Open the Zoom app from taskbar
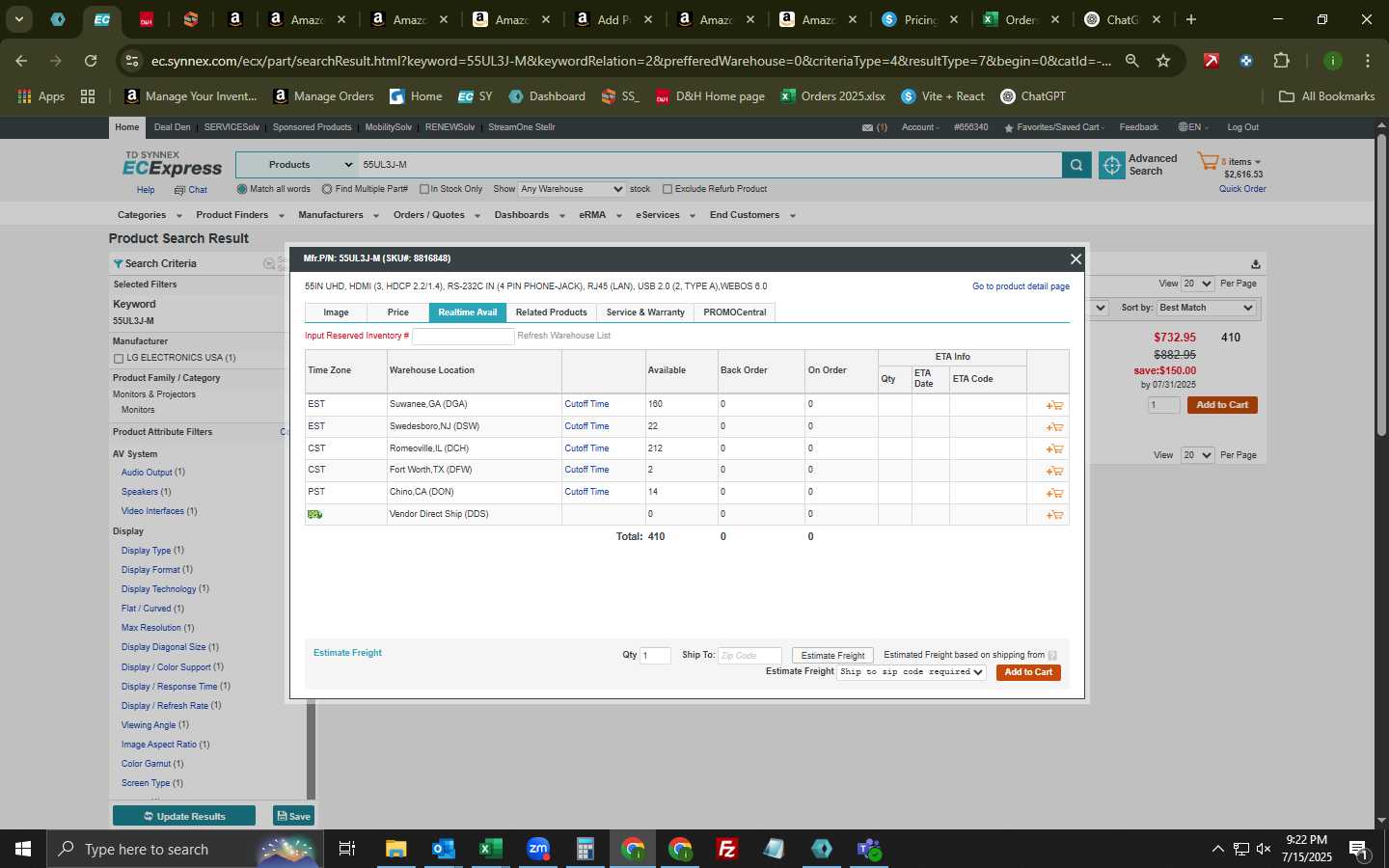1389x868 pixels. 537,849
